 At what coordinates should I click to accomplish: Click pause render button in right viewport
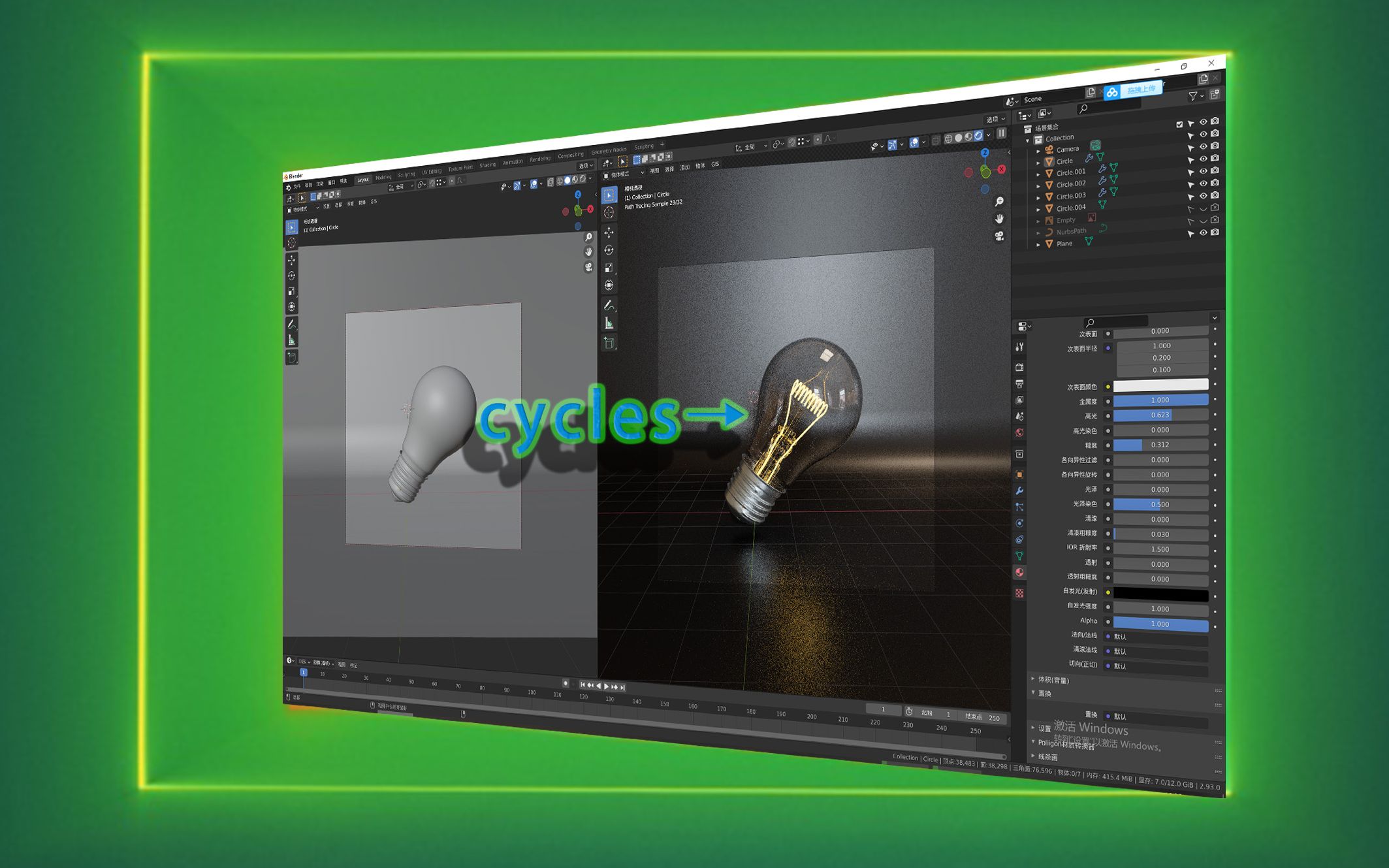[1001, 133]
